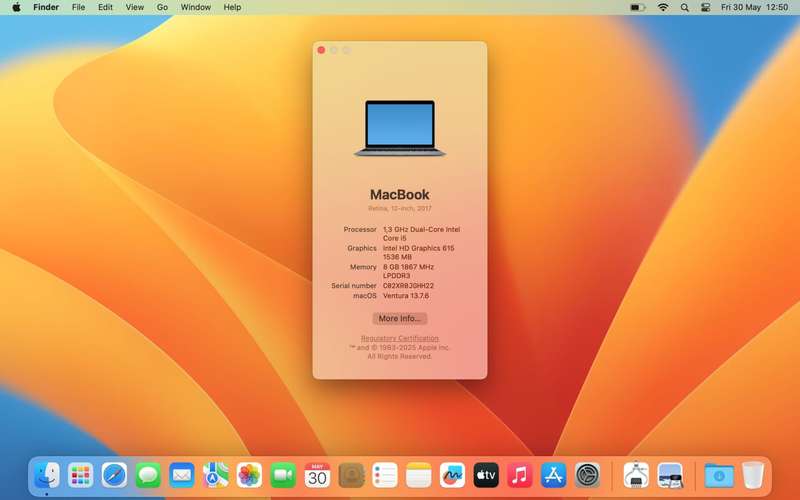This screenshot has height=500, width=800.
Task: Open Finder from the Dock
Action: click(46, 476)
